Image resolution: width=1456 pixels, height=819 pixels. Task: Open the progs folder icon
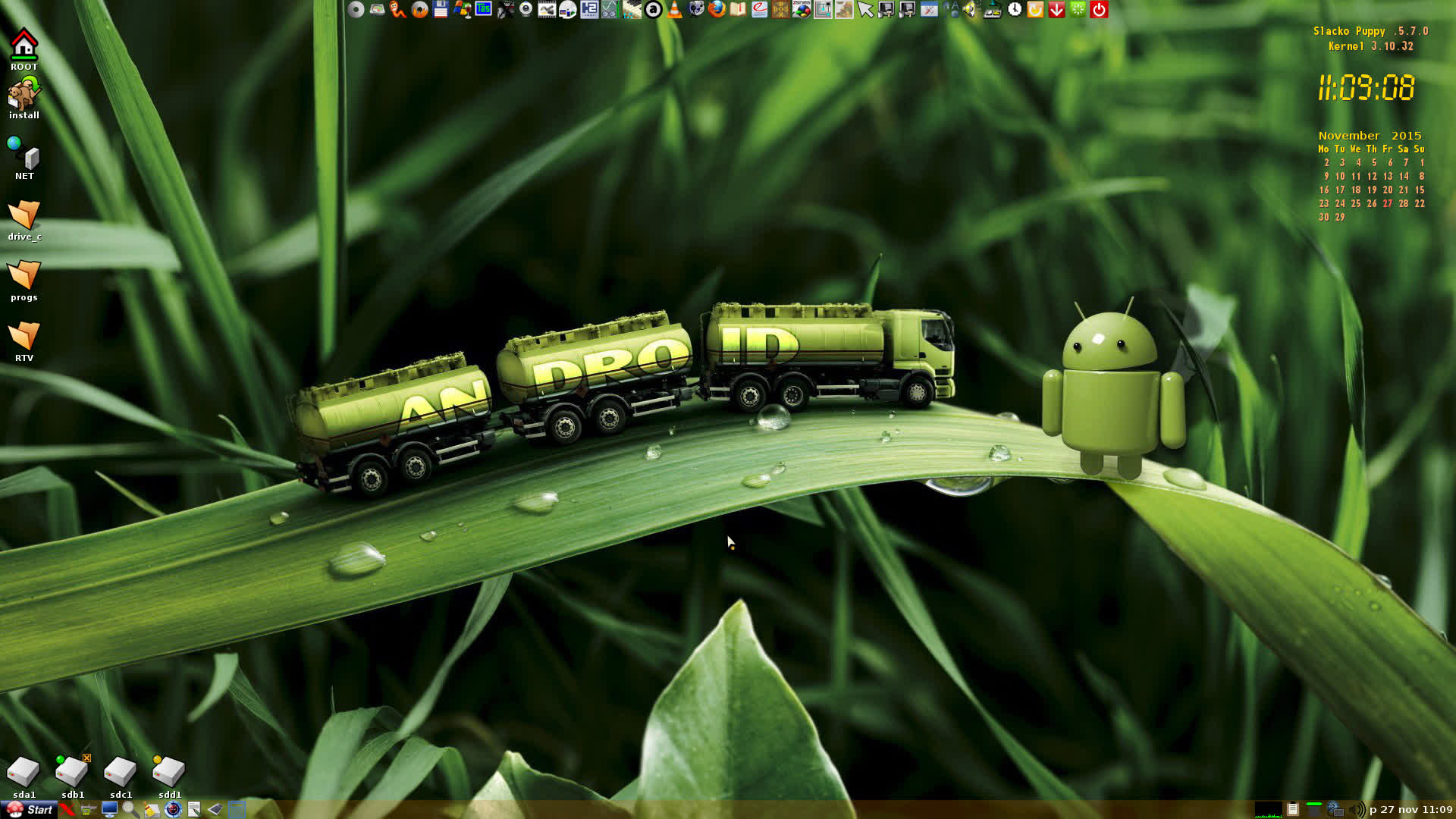pyautogui.click(x=24, y=281)
